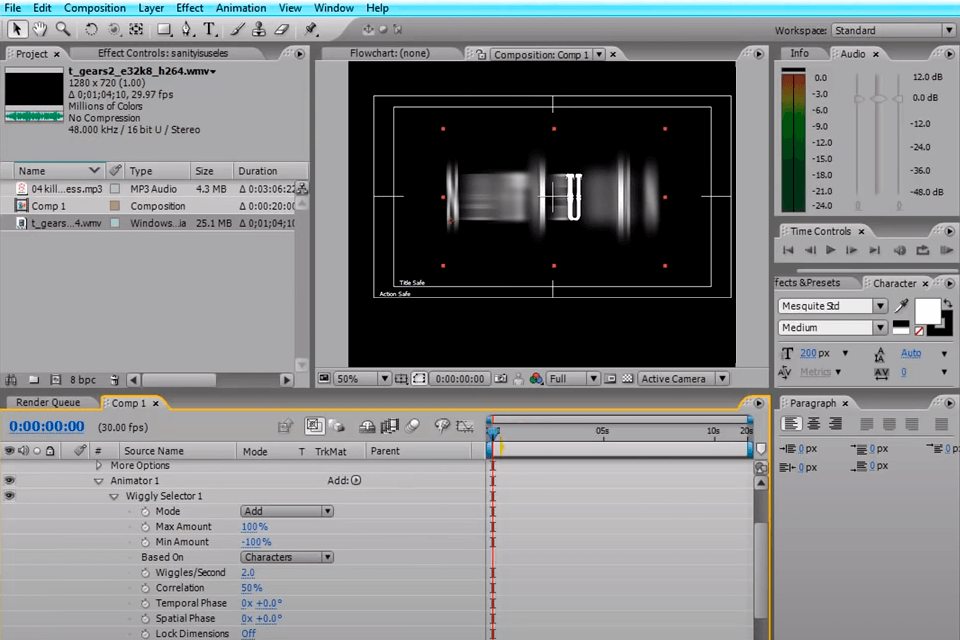960x640 pixels.
Task: Open the Based On Characters dropdown
Action: click(x=286, y=557)
